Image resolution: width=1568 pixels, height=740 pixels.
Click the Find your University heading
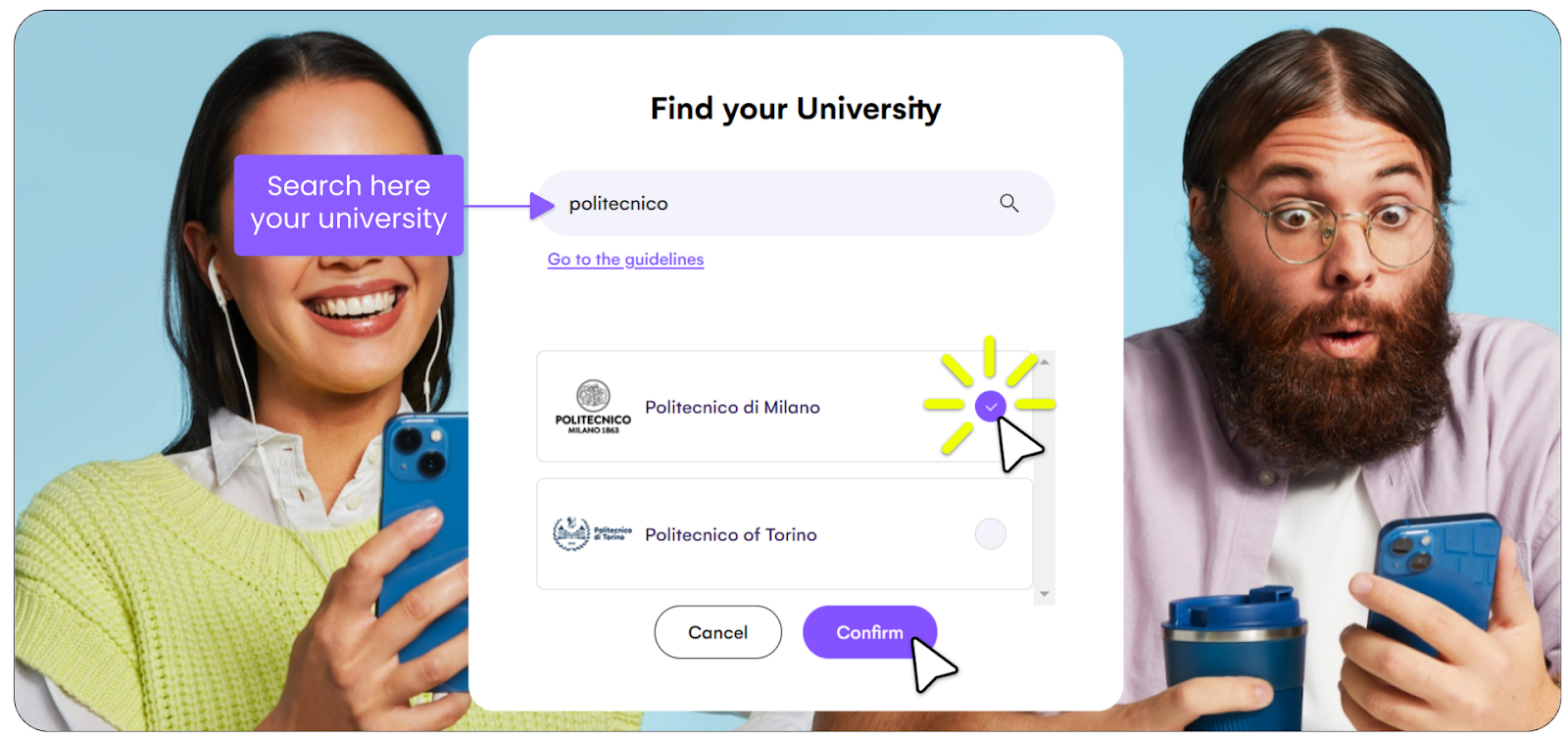(796, 109)
